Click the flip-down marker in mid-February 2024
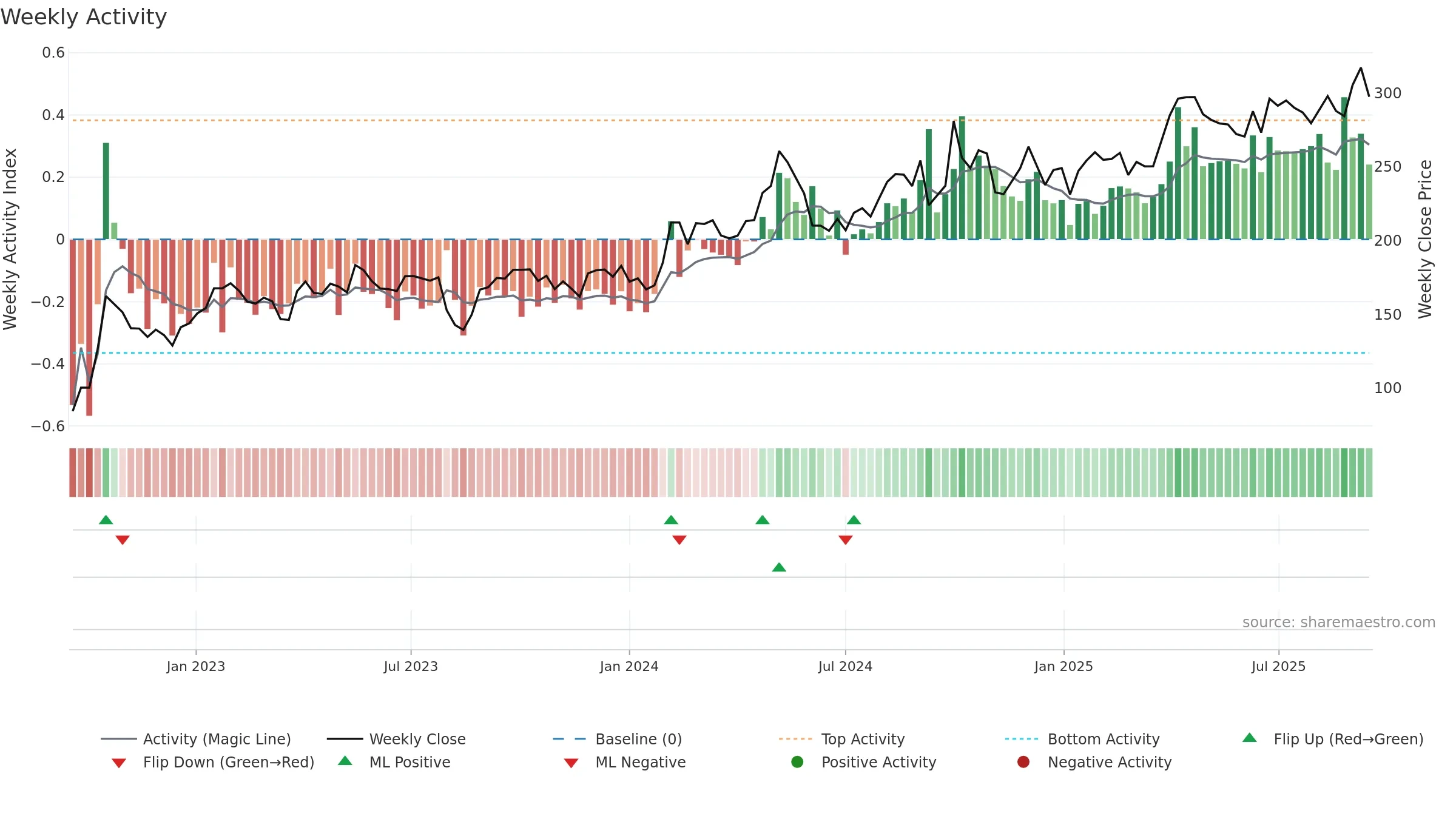This screenshot has width=1456, height=819. coord(679,540)
